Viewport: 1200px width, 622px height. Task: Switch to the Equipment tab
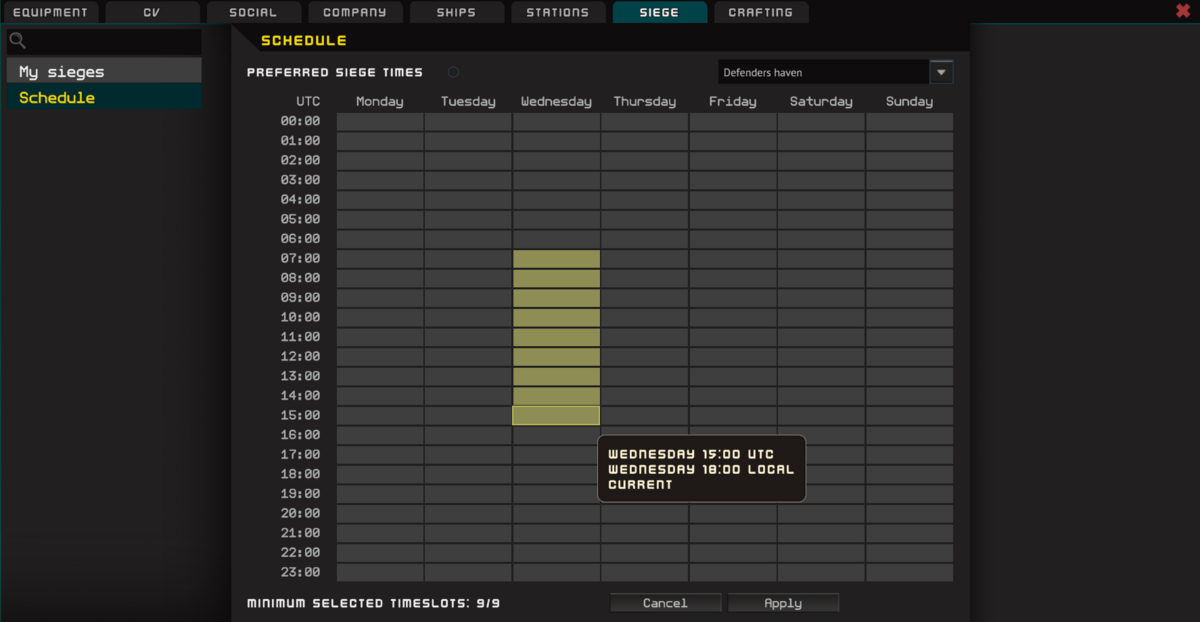tap(50, 13)
